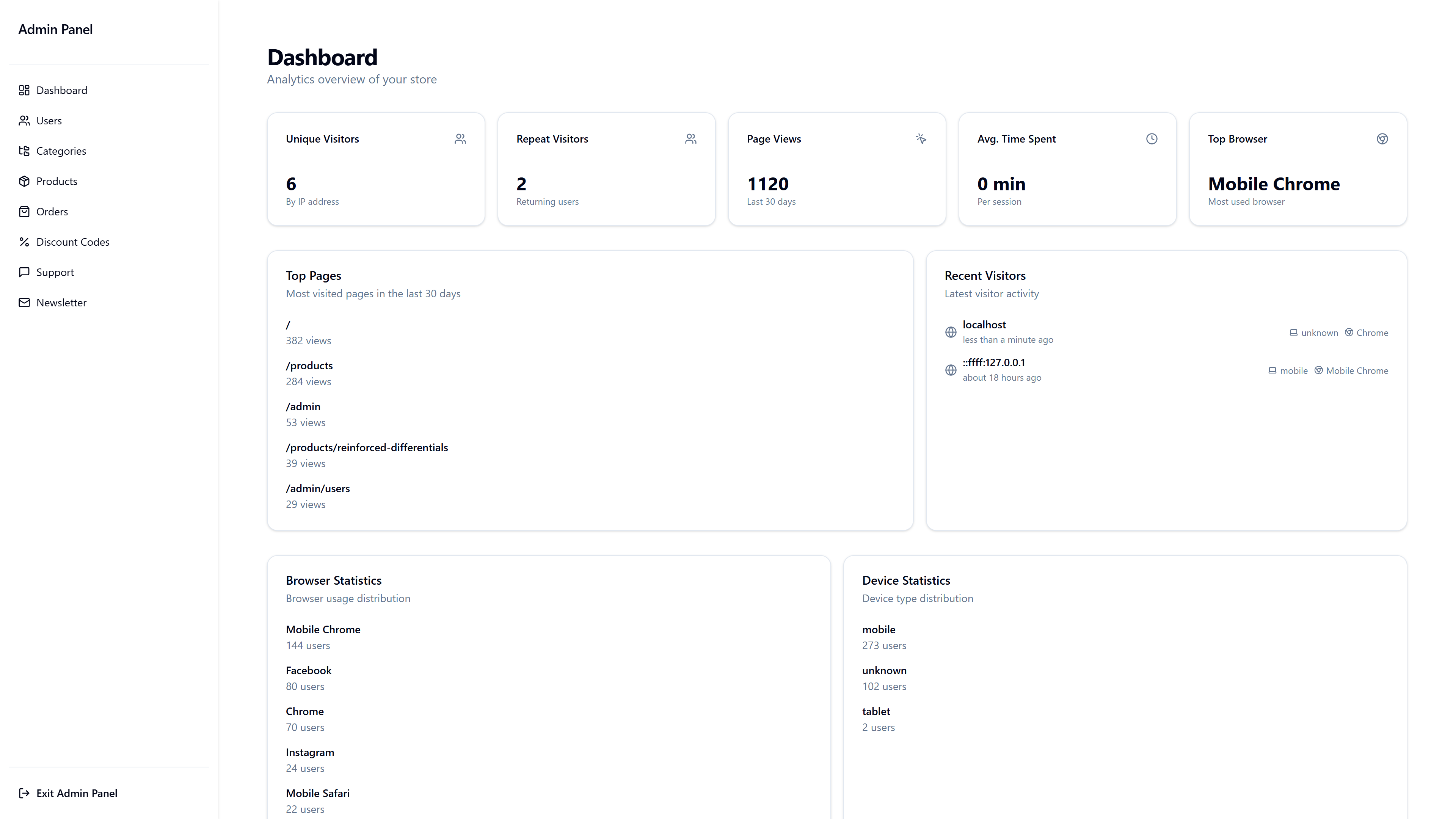The height and width of the screenshot is (819, 1456).
Task: Click 'less than a minute ago' timestamp
Action: (x=1008, y=340)
